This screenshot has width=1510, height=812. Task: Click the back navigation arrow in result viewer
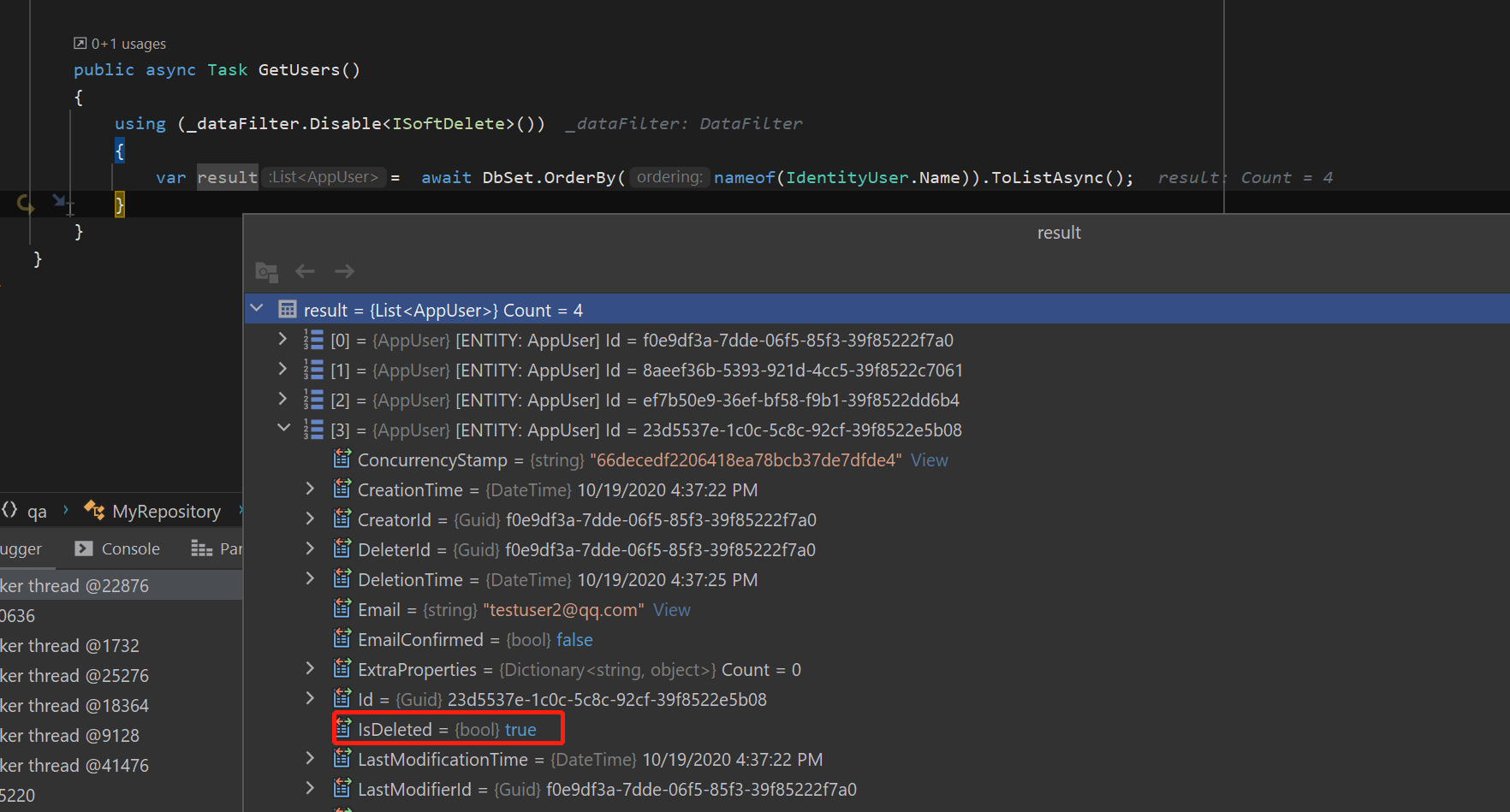tap(305, 271)
